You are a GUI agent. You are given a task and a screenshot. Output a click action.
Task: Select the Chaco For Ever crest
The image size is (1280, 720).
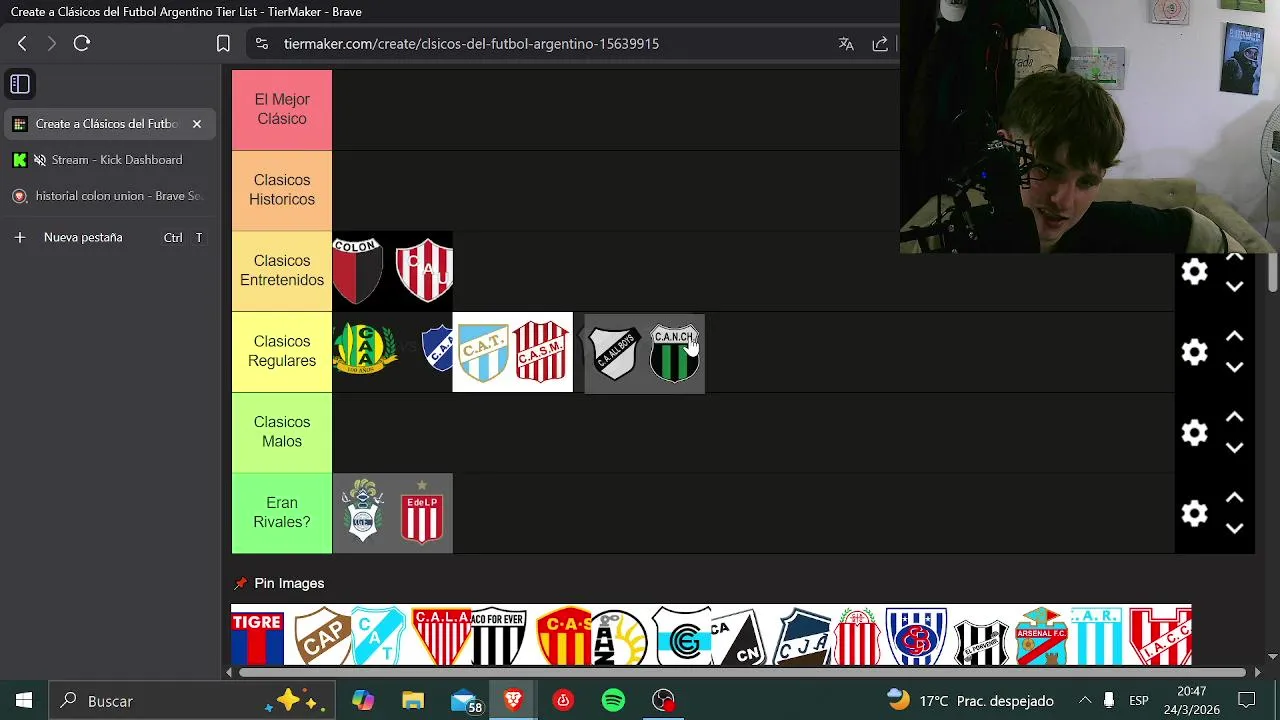(498, 636)
